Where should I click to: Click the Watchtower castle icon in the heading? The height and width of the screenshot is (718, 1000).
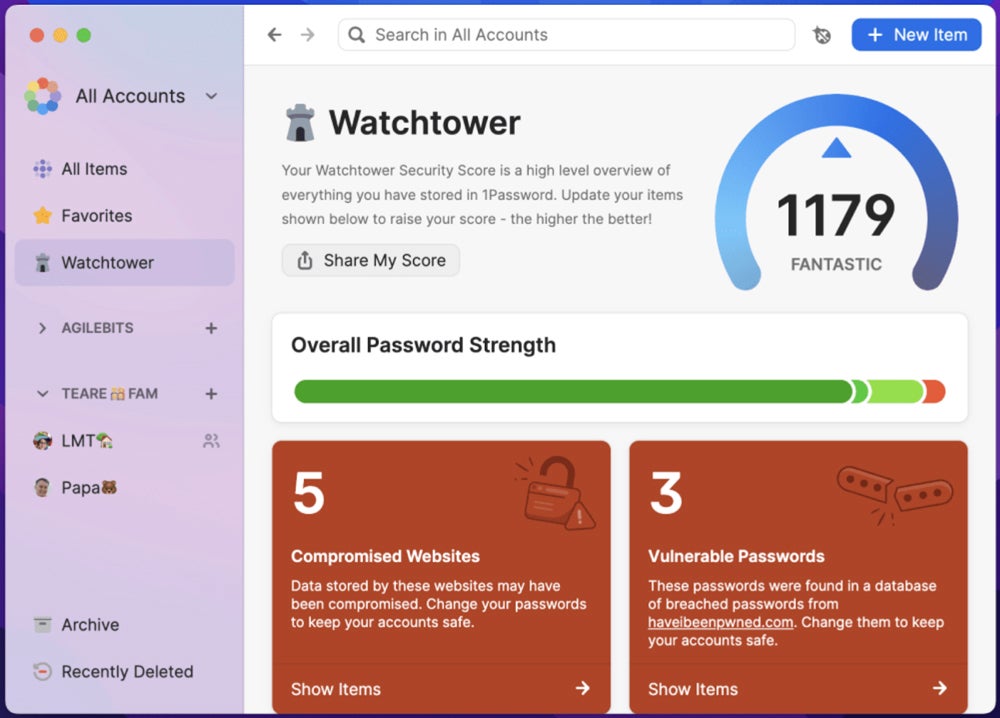(x=300, y=123)
